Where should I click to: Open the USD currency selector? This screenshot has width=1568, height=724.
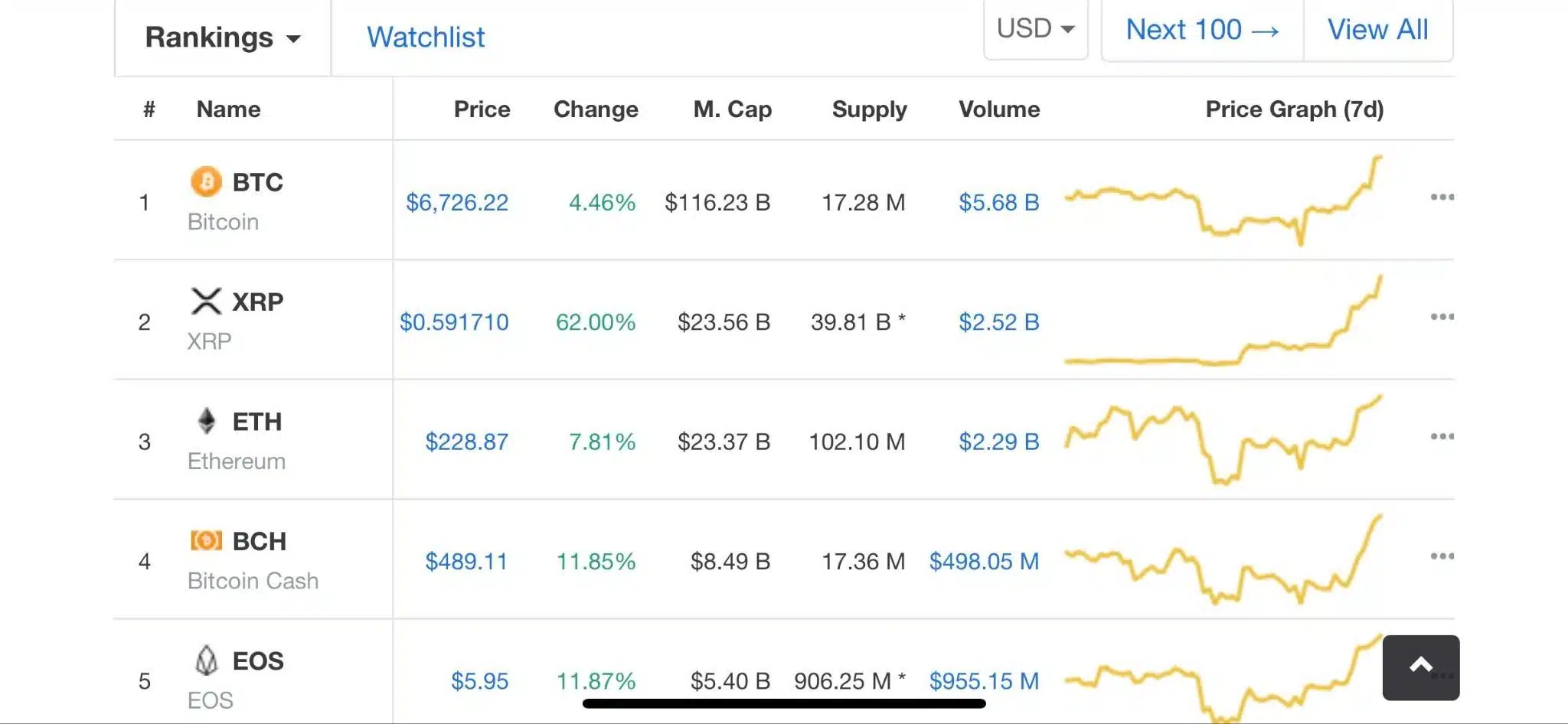pos(1035,29)
